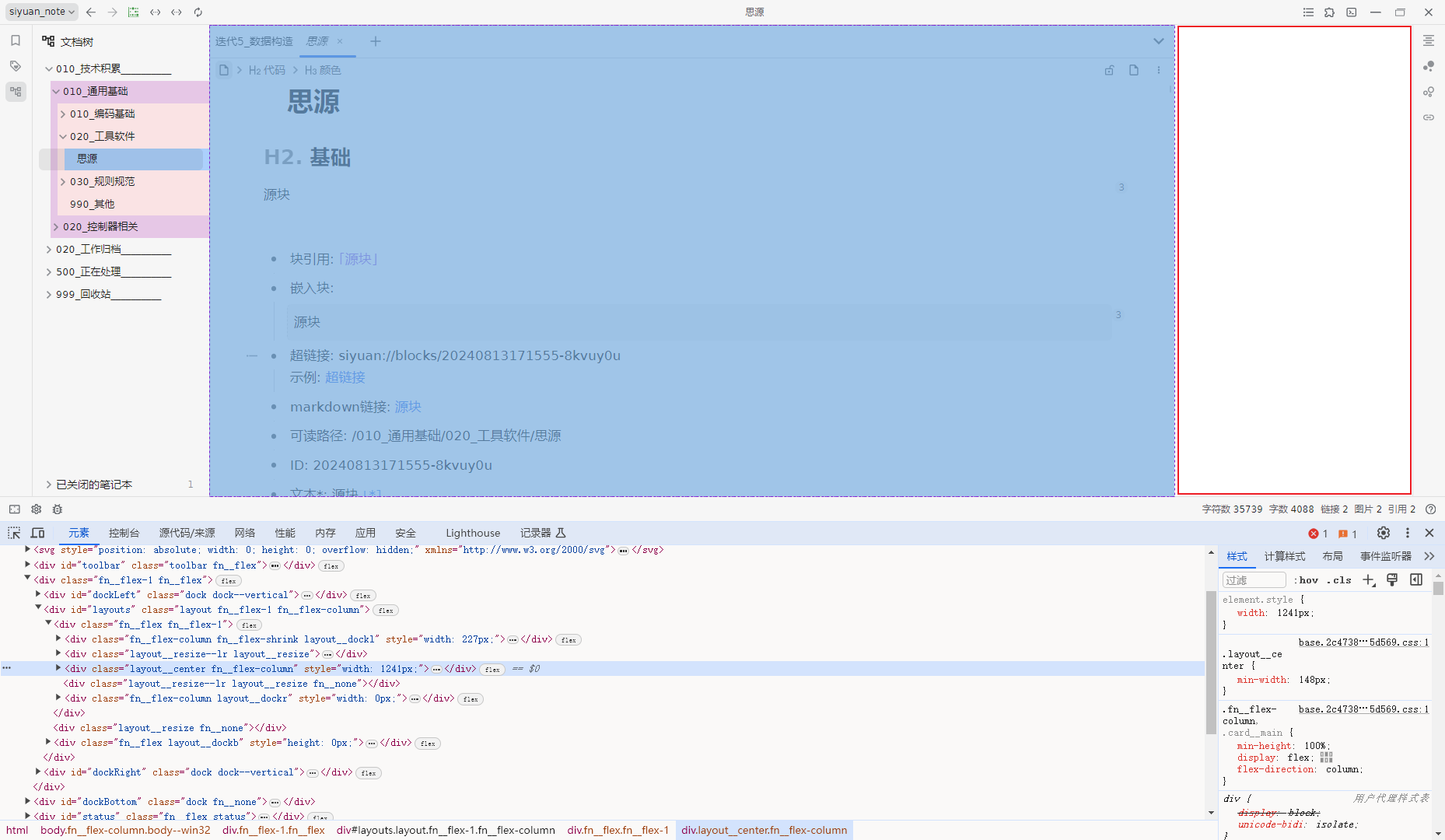The height and width of the screenshot is (840, 1445).
Task: Expand the 030_规则规范 folder
Action: pos(63,182)
